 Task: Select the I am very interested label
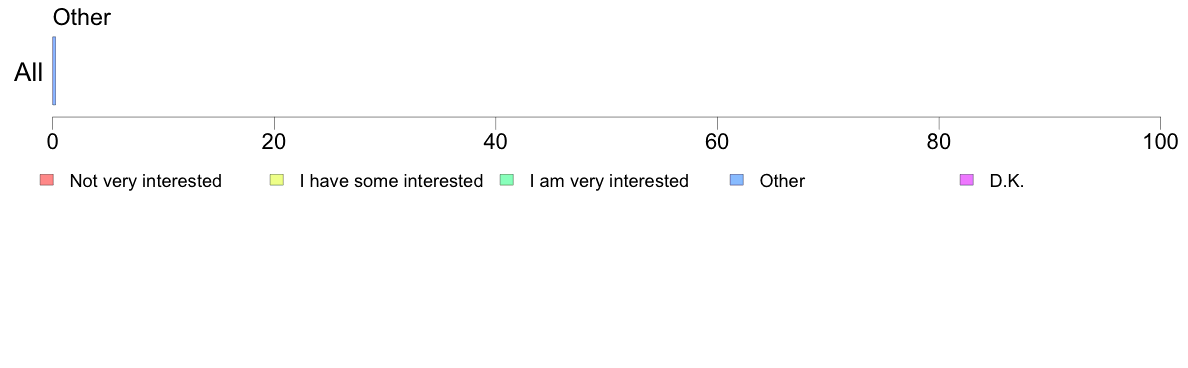609,181
